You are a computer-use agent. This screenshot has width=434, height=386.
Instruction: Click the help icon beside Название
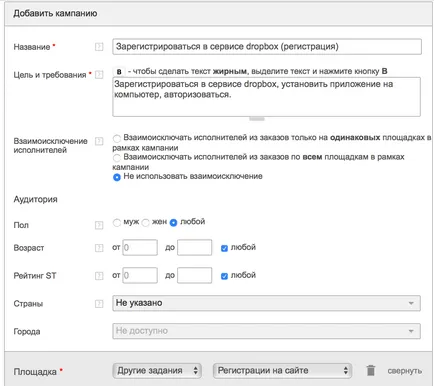click(99, 47)
